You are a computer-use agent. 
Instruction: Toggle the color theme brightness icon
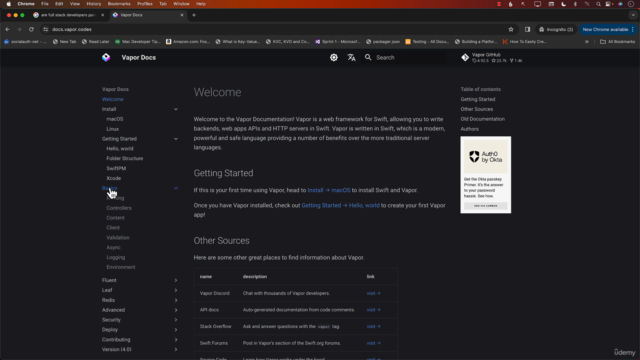click(334, 58)
